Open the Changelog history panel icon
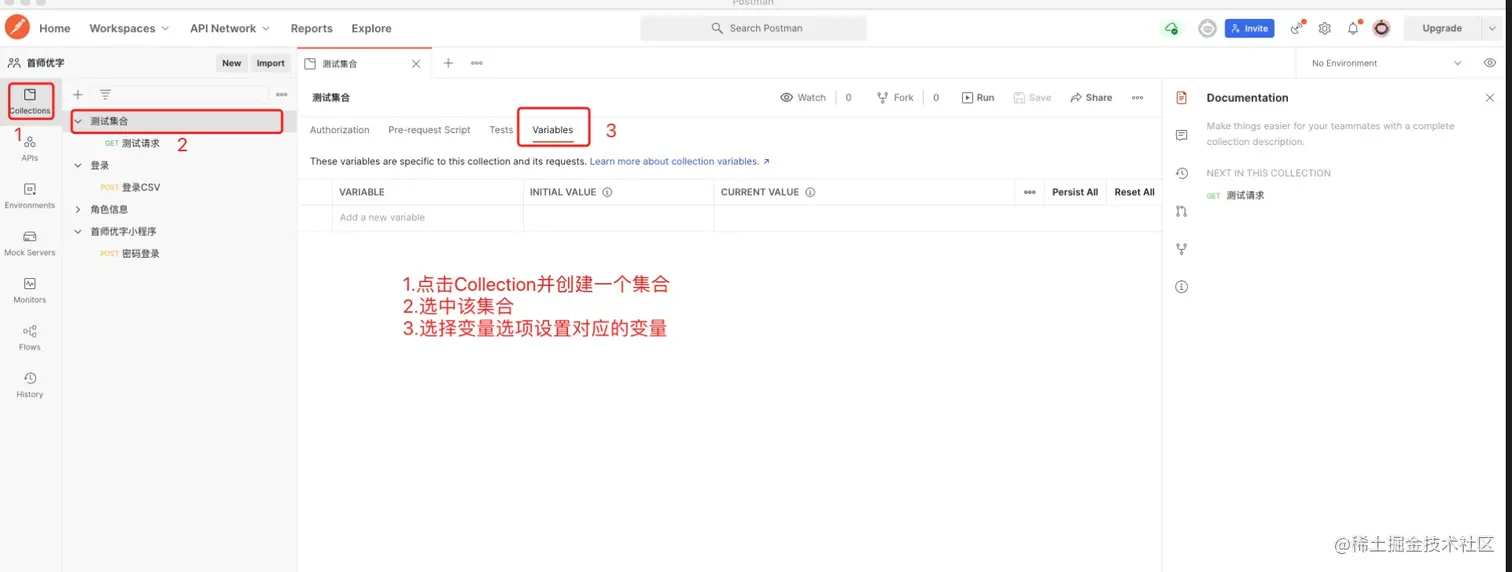 1181,173
